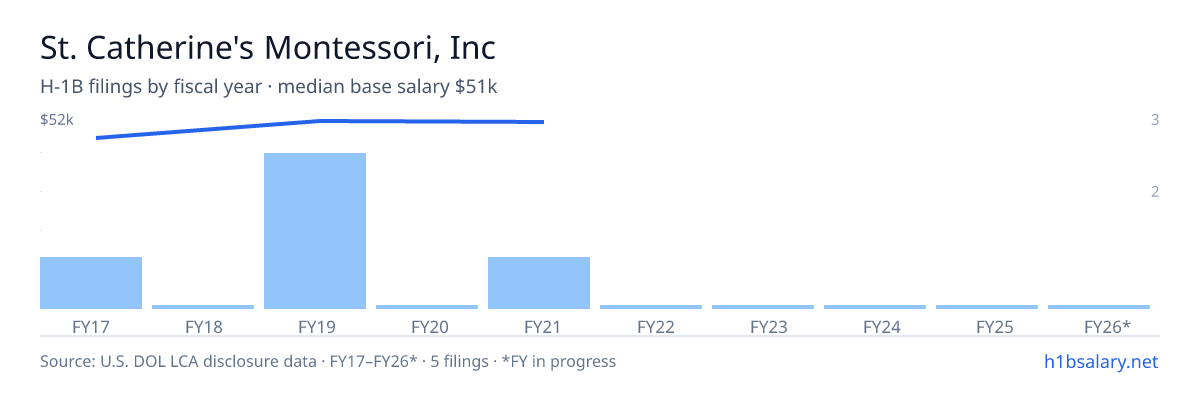Click the H-1B filings subtitle text

[x=269, y=87]
